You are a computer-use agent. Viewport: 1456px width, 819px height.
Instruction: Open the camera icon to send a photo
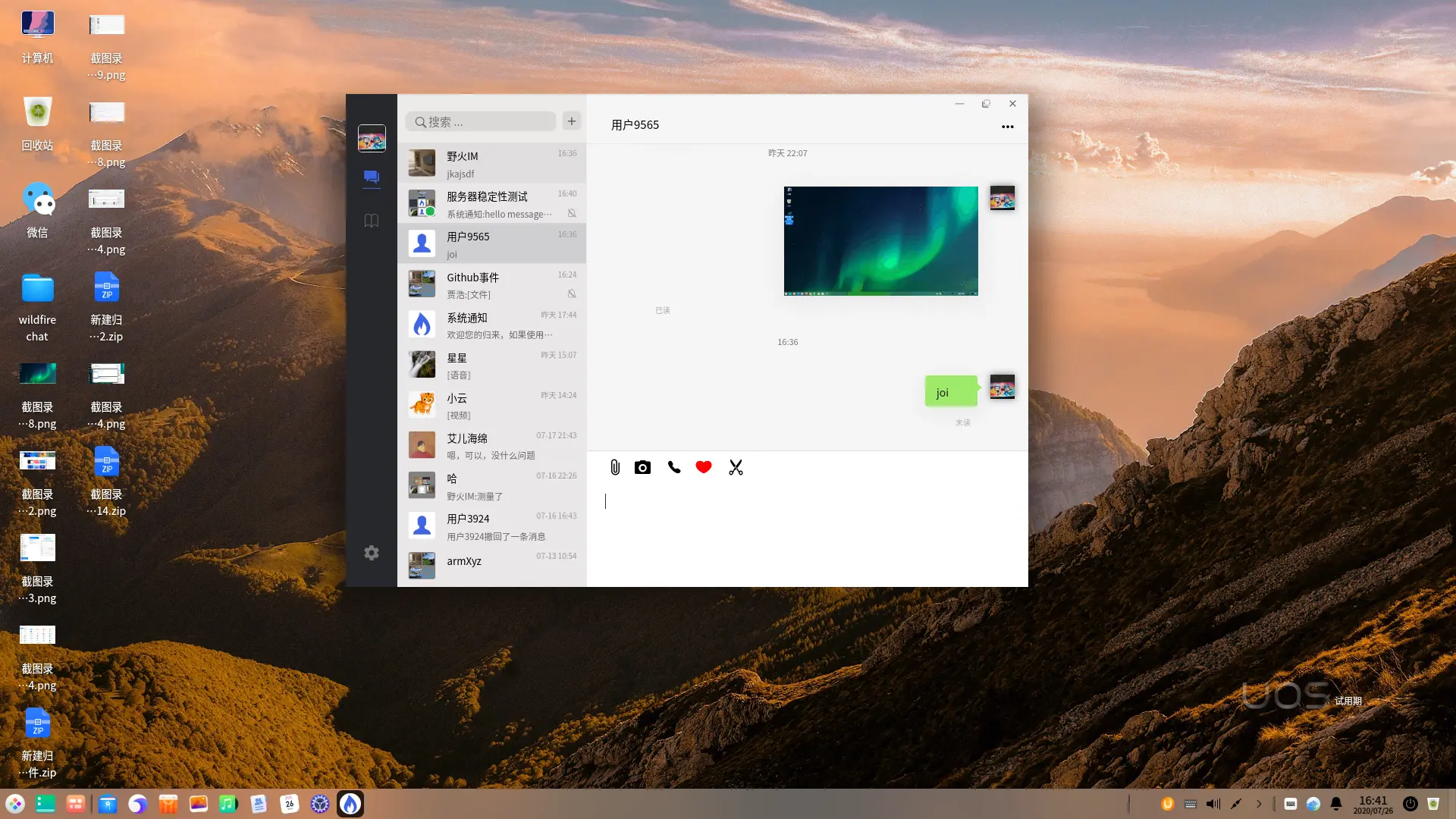coord(642,467)
